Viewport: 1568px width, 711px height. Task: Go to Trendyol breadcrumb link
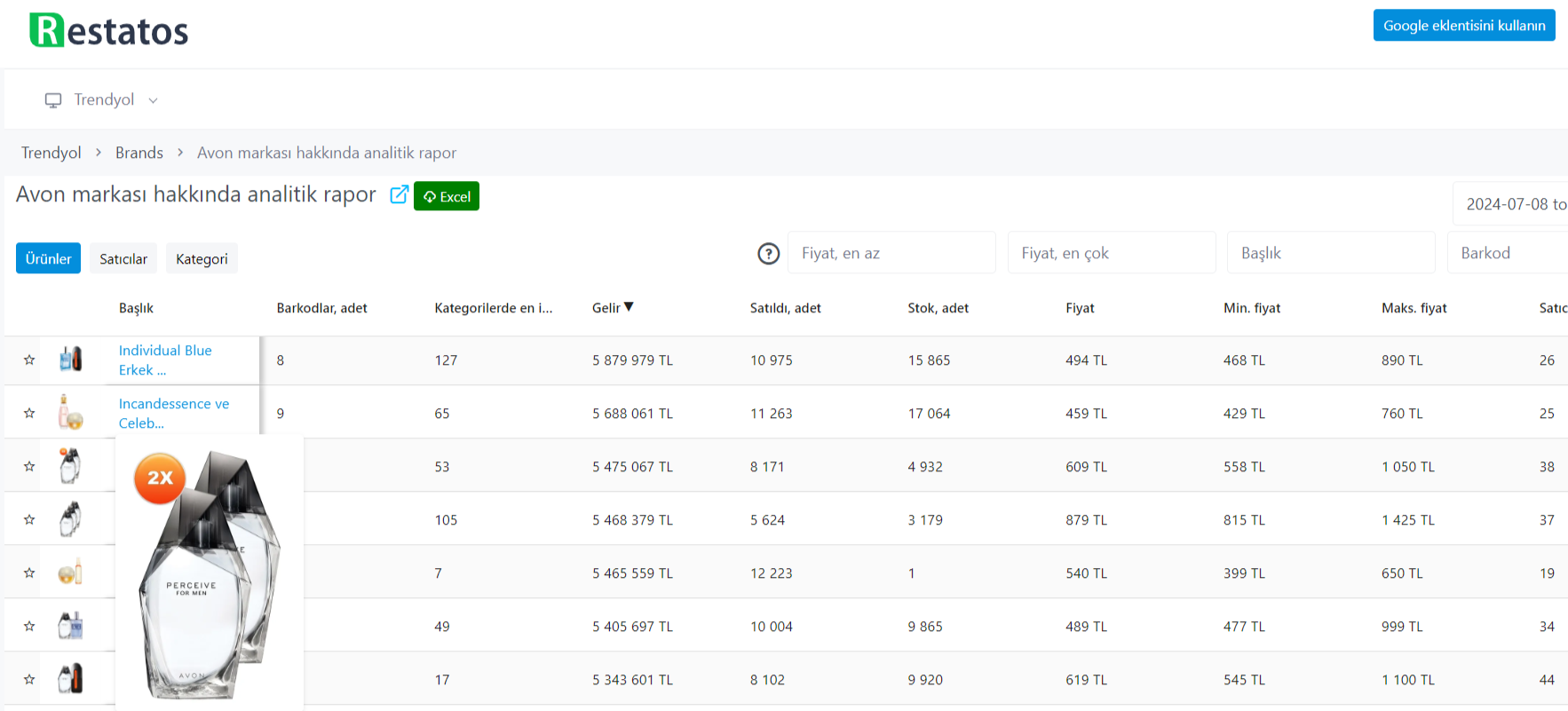(x=51, y=153)
